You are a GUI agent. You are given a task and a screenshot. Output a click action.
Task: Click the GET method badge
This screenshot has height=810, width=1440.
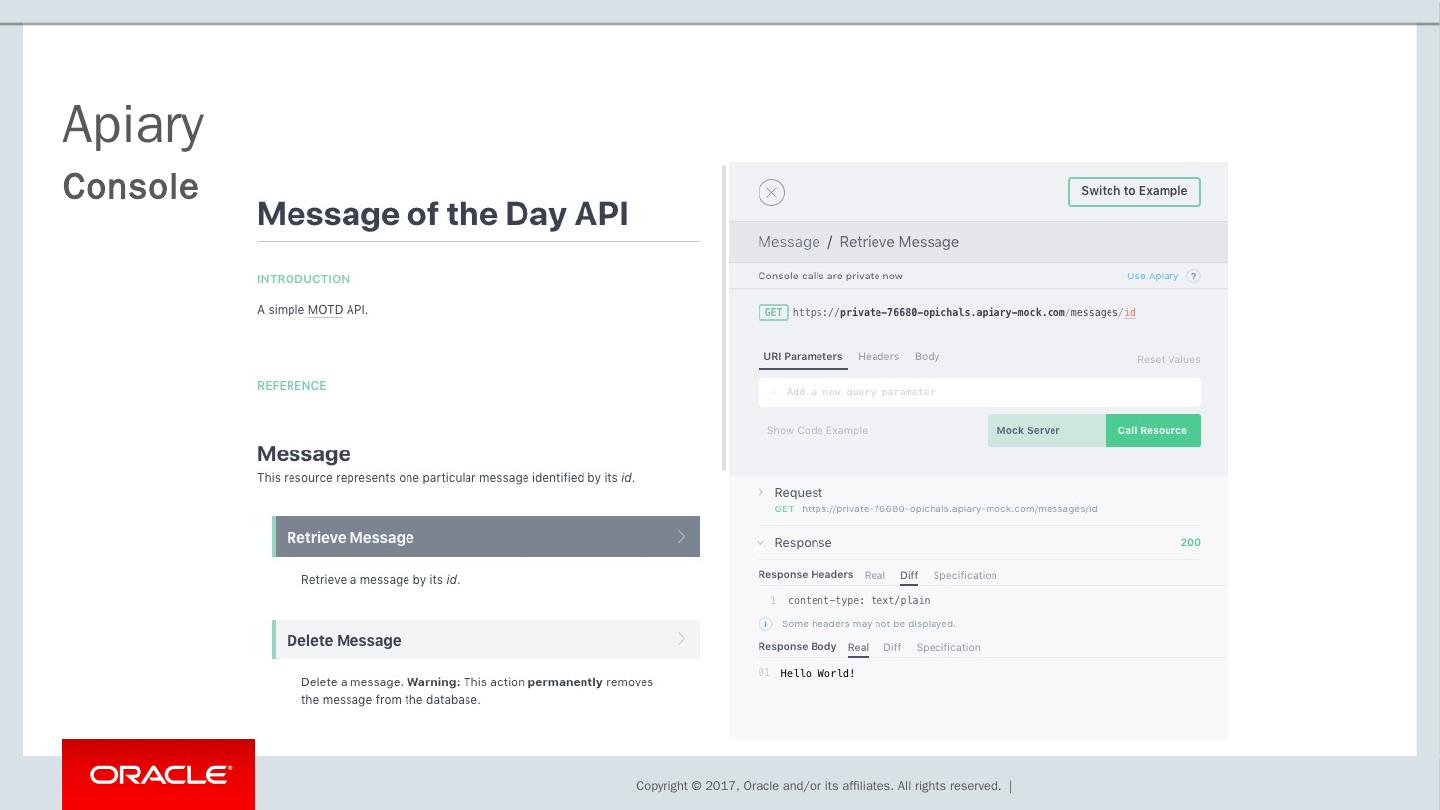pos(773,312)
